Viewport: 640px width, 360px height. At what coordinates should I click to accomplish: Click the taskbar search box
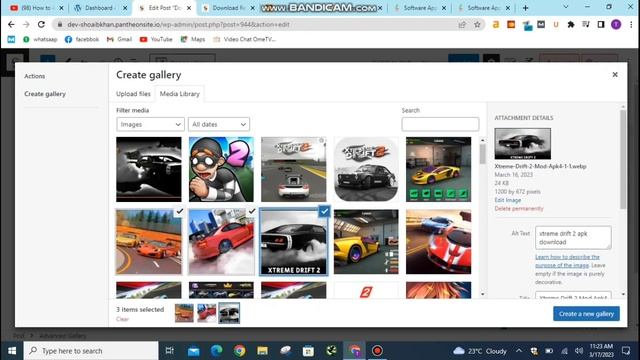point(91,351)
